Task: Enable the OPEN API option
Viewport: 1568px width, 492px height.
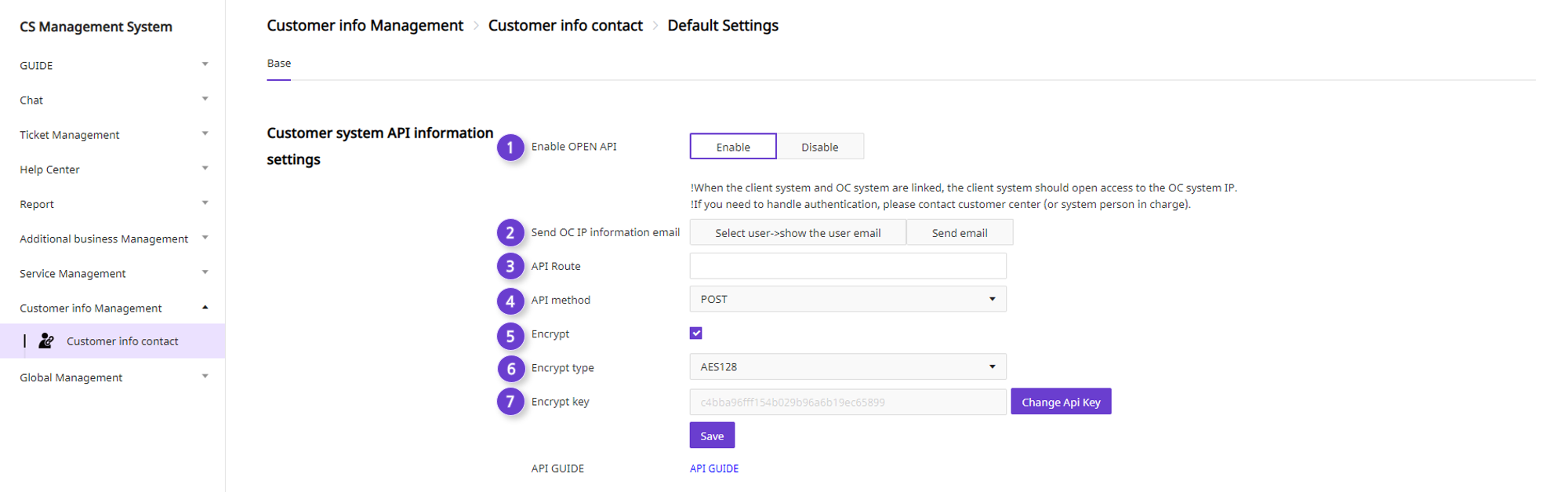Action: tap(733, 147)
